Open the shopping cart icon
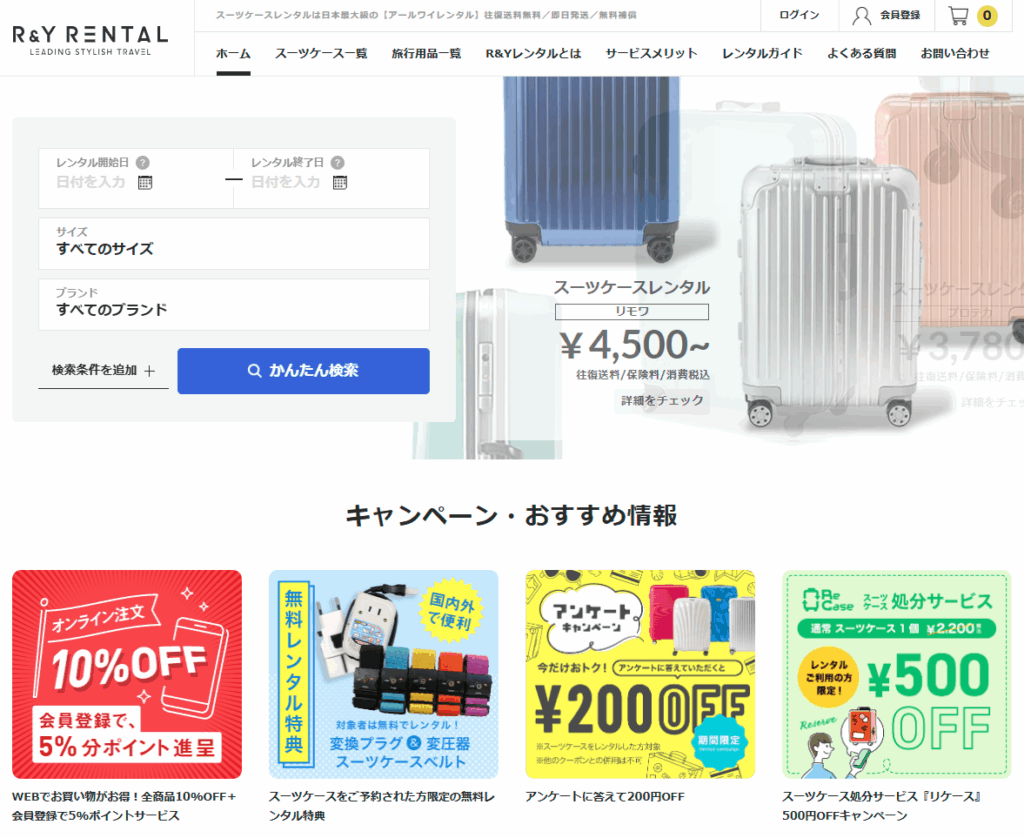This screenshot has height=838, width=1024. click(x=958, y=15)
